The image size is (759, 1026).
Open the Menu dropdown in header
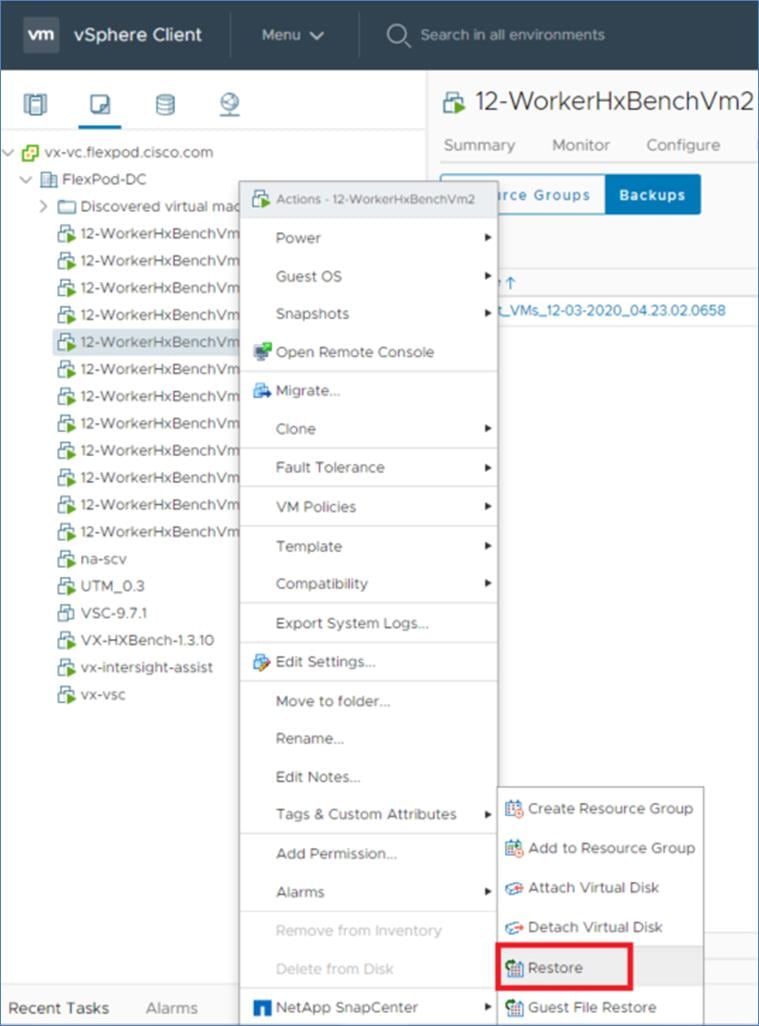click(292, 35)
